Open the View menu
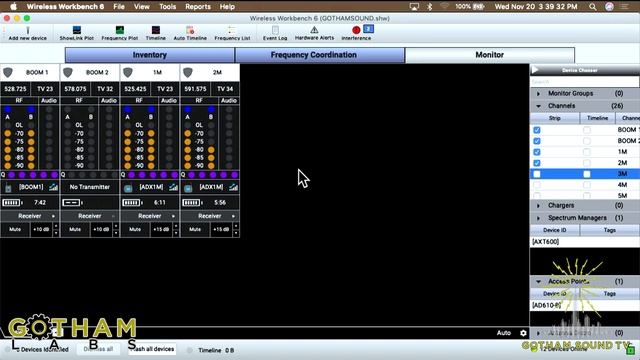Screen dimensions: 640x360 [142, 7]
